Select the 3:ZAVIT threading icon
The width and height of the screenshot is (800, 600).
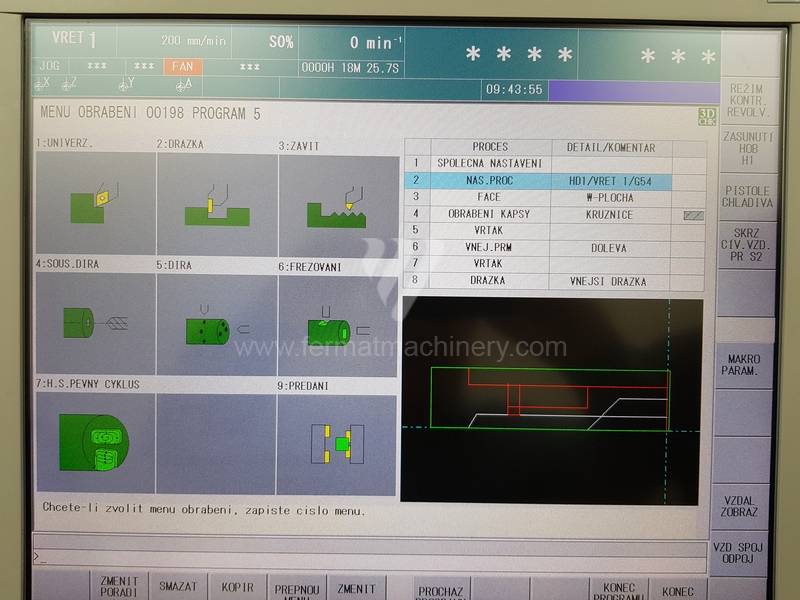click(x=338, y=204)
